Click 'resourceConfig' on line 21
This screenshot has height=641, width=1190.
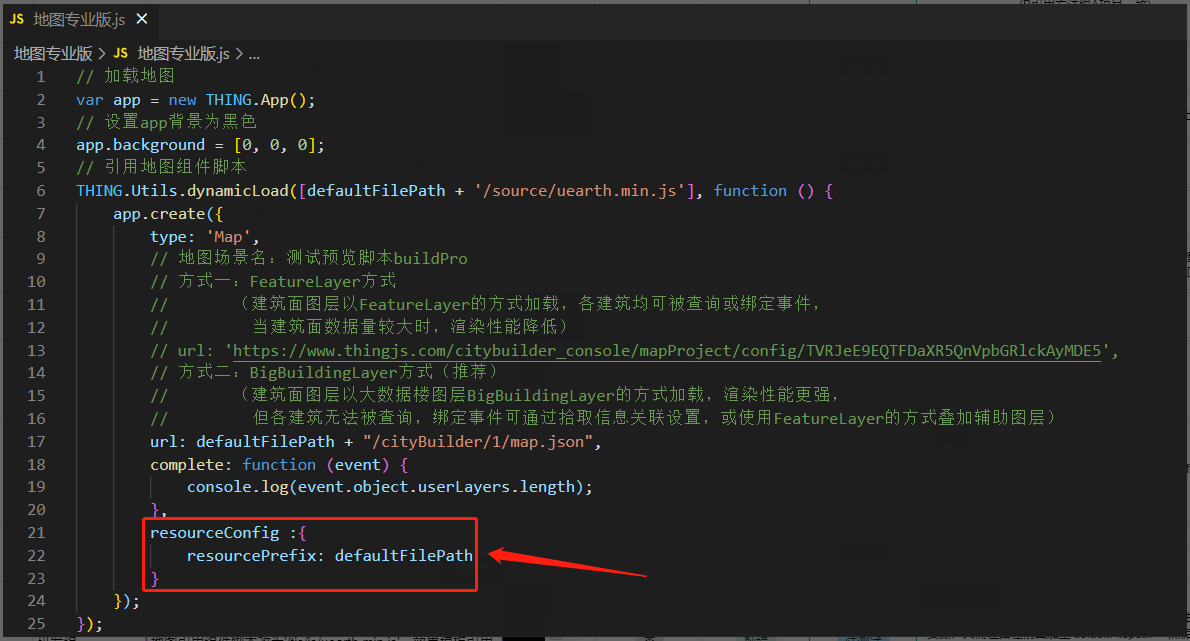(215, 533)
